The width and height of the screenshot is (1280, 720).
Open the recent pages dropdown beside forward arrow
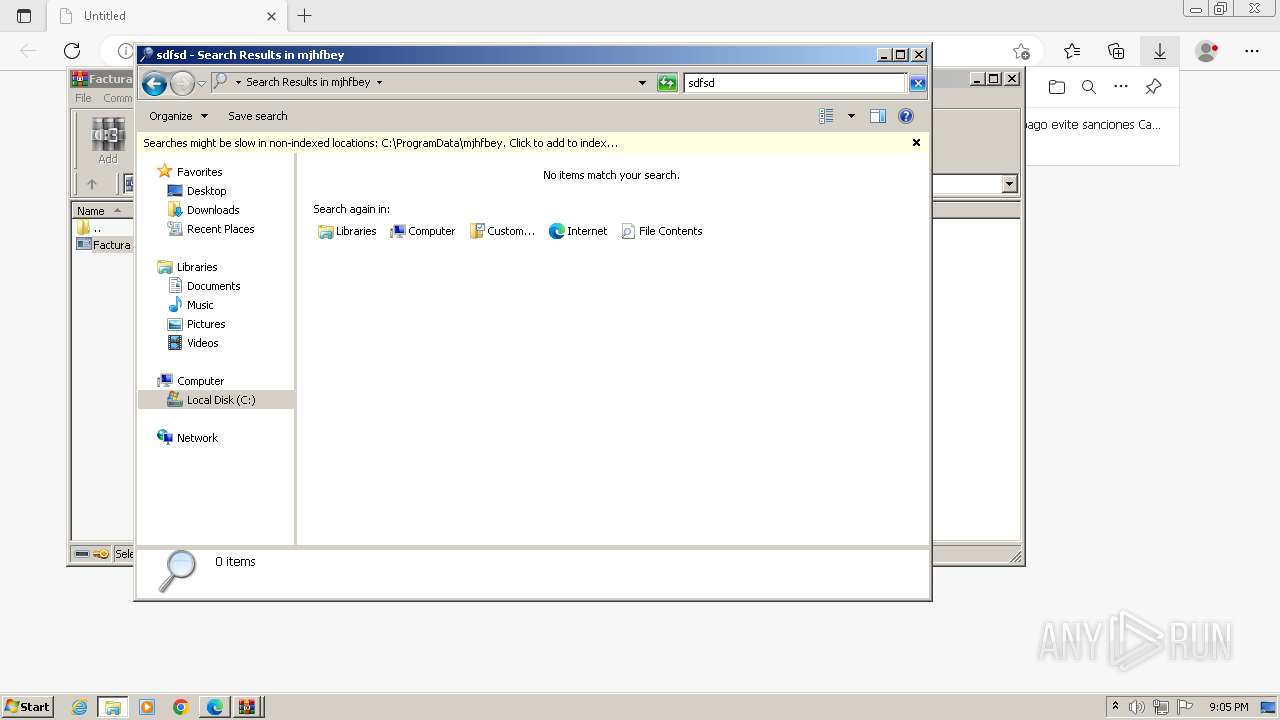(x=201, y=83)
